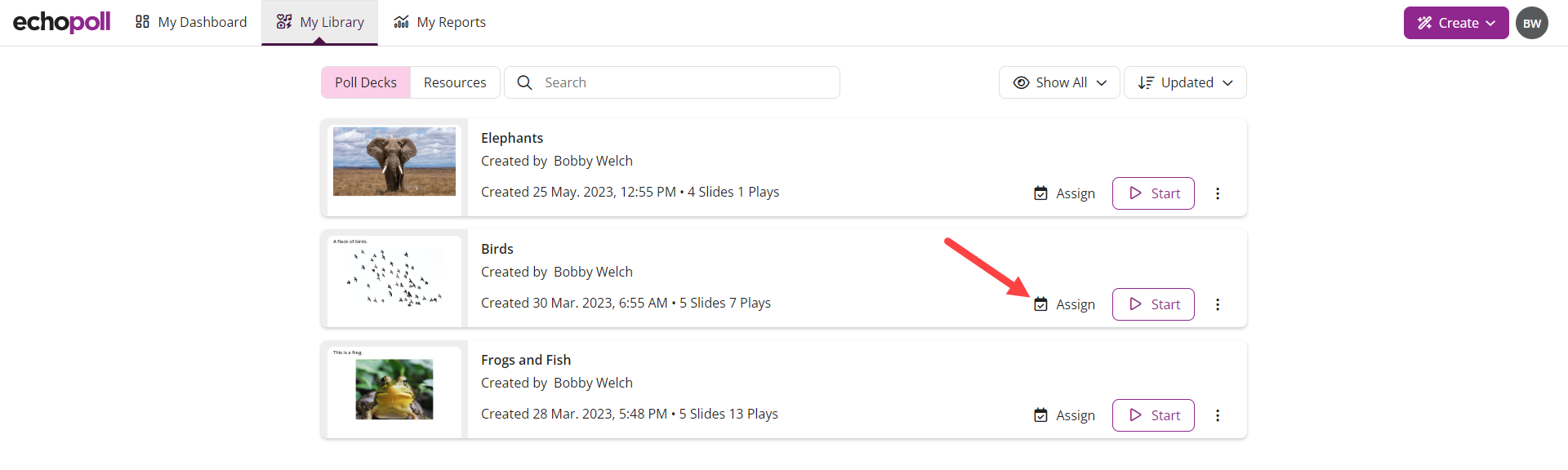This screenshot has width=1568, height=470.
Task: Click Assign calendar icon for Frogs and Fish
Action: coord(1040,415)
